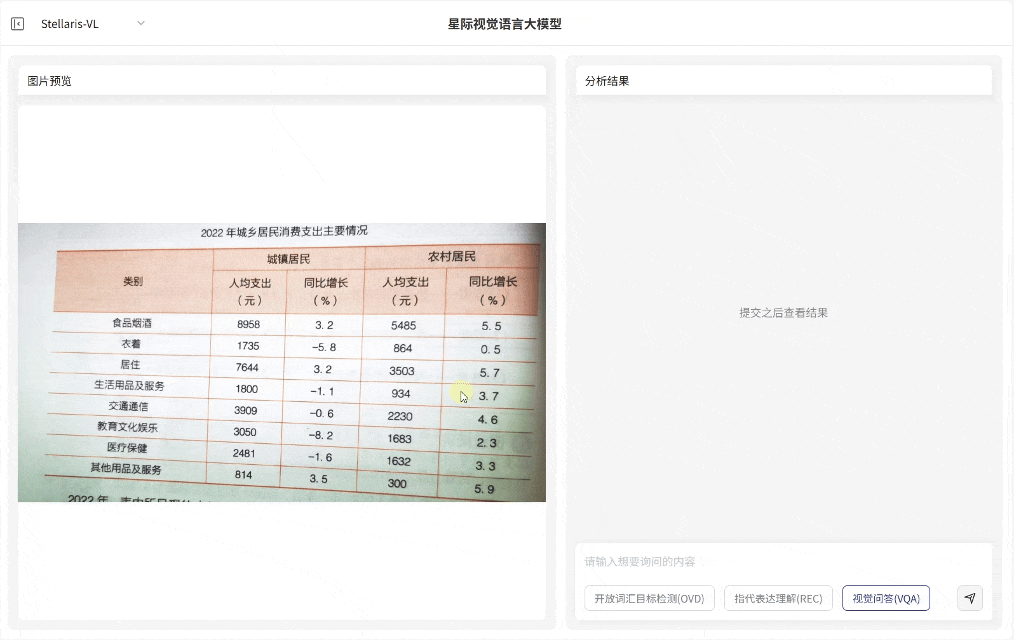Click the 居住 row label
The width and height of the screenshot is (1014, 640).
pyautogui.click(x=130, y=364)
